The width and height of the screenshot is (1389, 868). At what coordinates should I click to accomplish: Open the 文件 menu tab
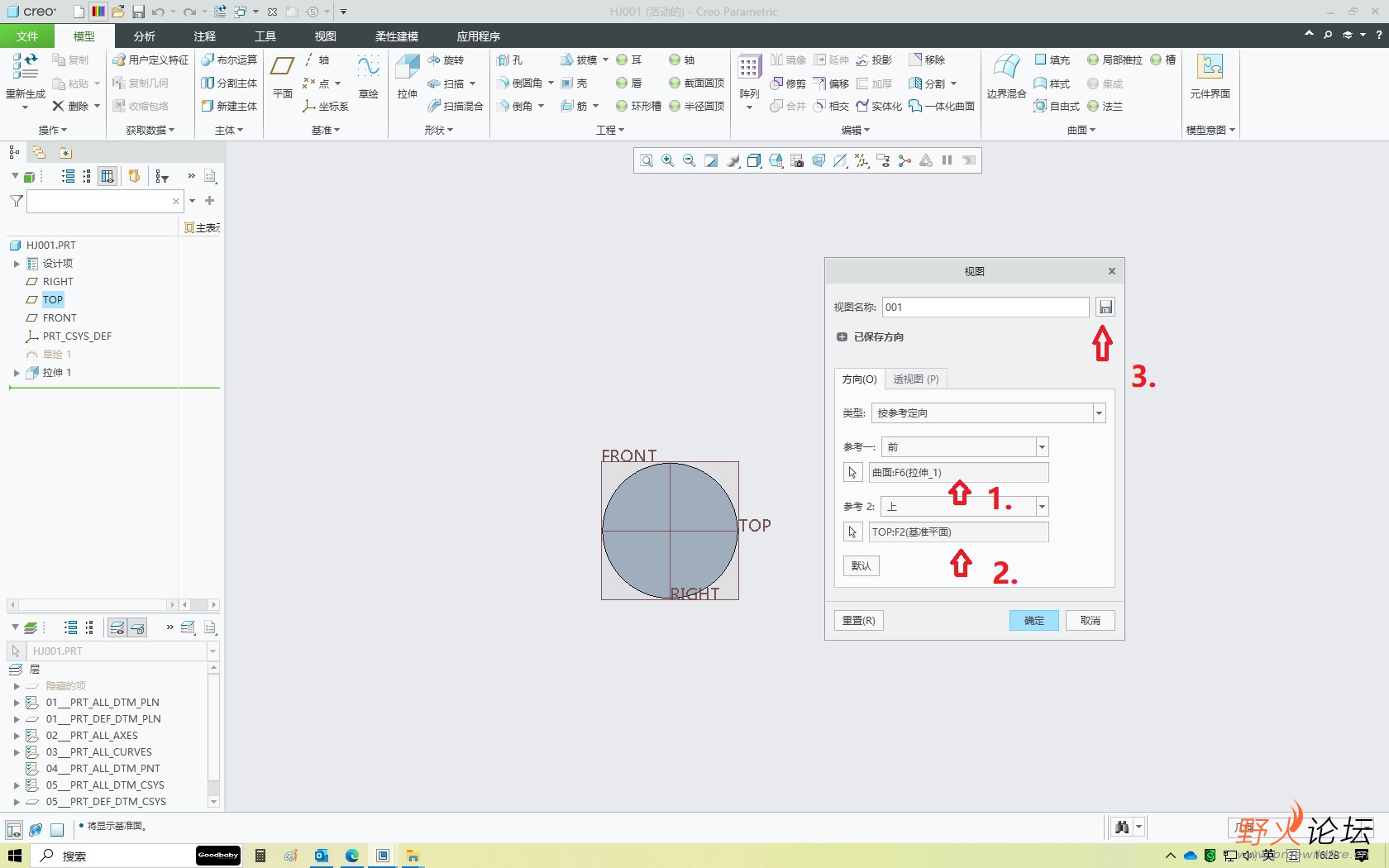[27, 36]
